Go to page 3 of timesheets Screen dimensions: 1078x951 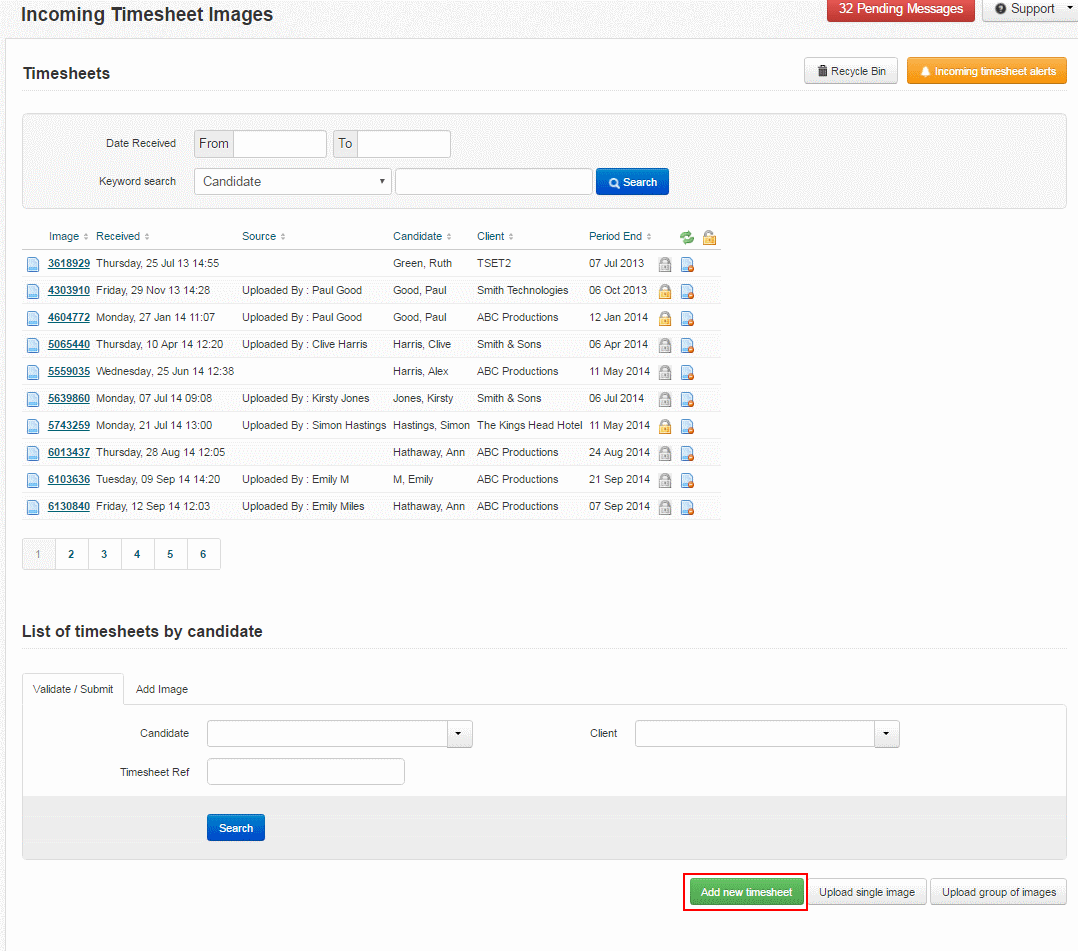click(104, 554)
